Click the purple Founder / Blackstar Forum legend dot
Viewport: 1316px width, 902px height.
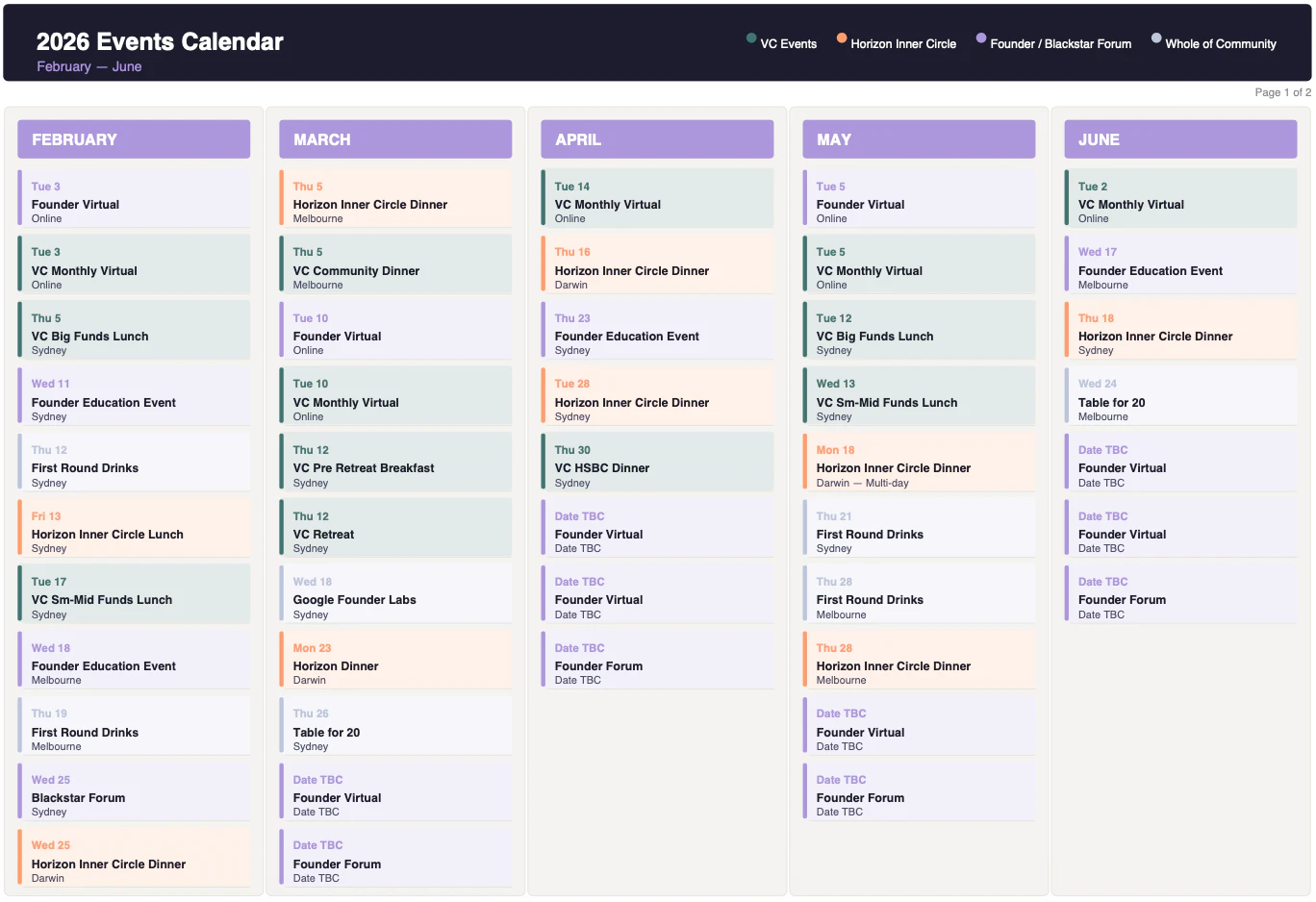pos(981,38)
